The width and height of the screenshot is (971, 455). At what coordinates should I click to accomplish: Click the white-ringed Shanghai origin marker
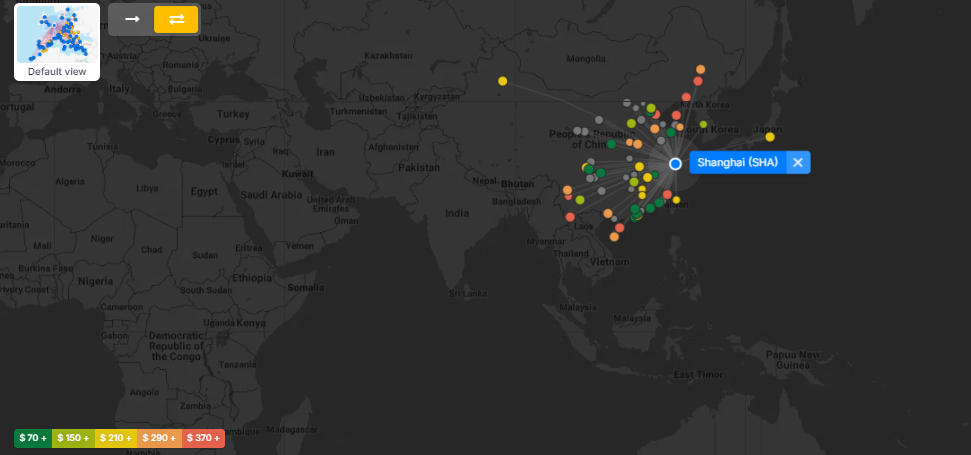[x=675, y=163]
